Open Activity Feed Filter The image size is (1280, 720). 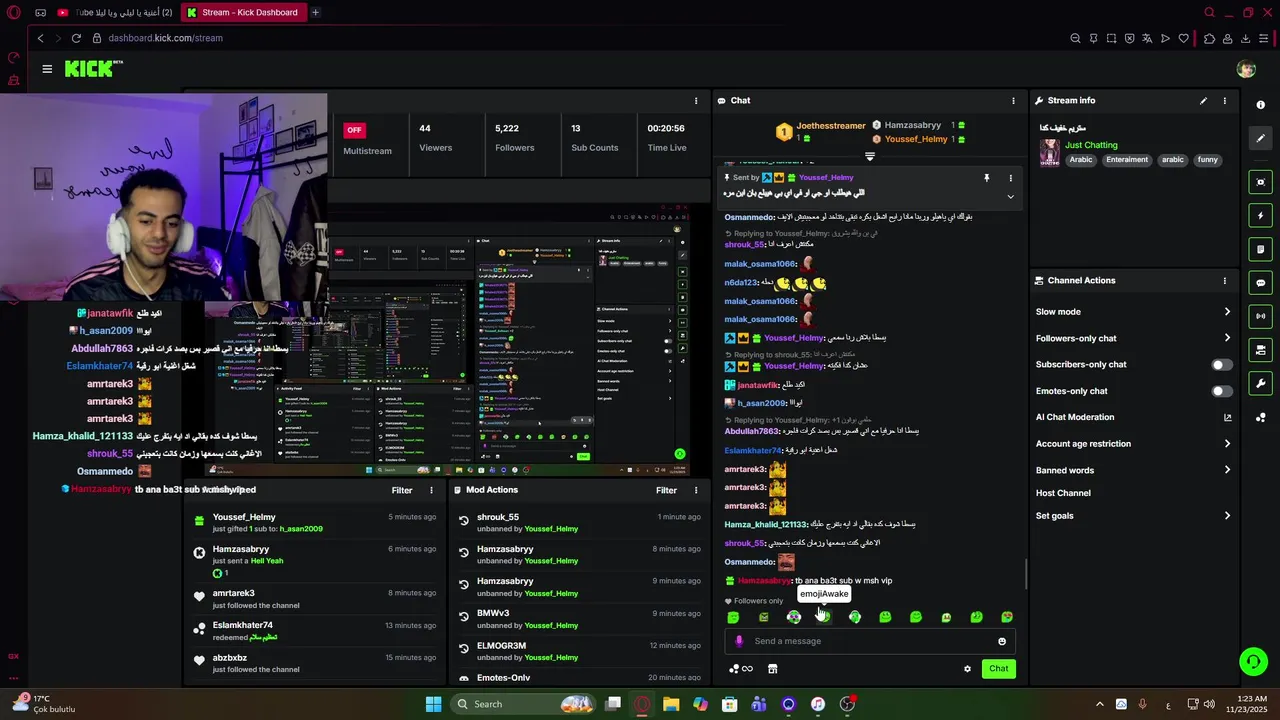[402, 490]
